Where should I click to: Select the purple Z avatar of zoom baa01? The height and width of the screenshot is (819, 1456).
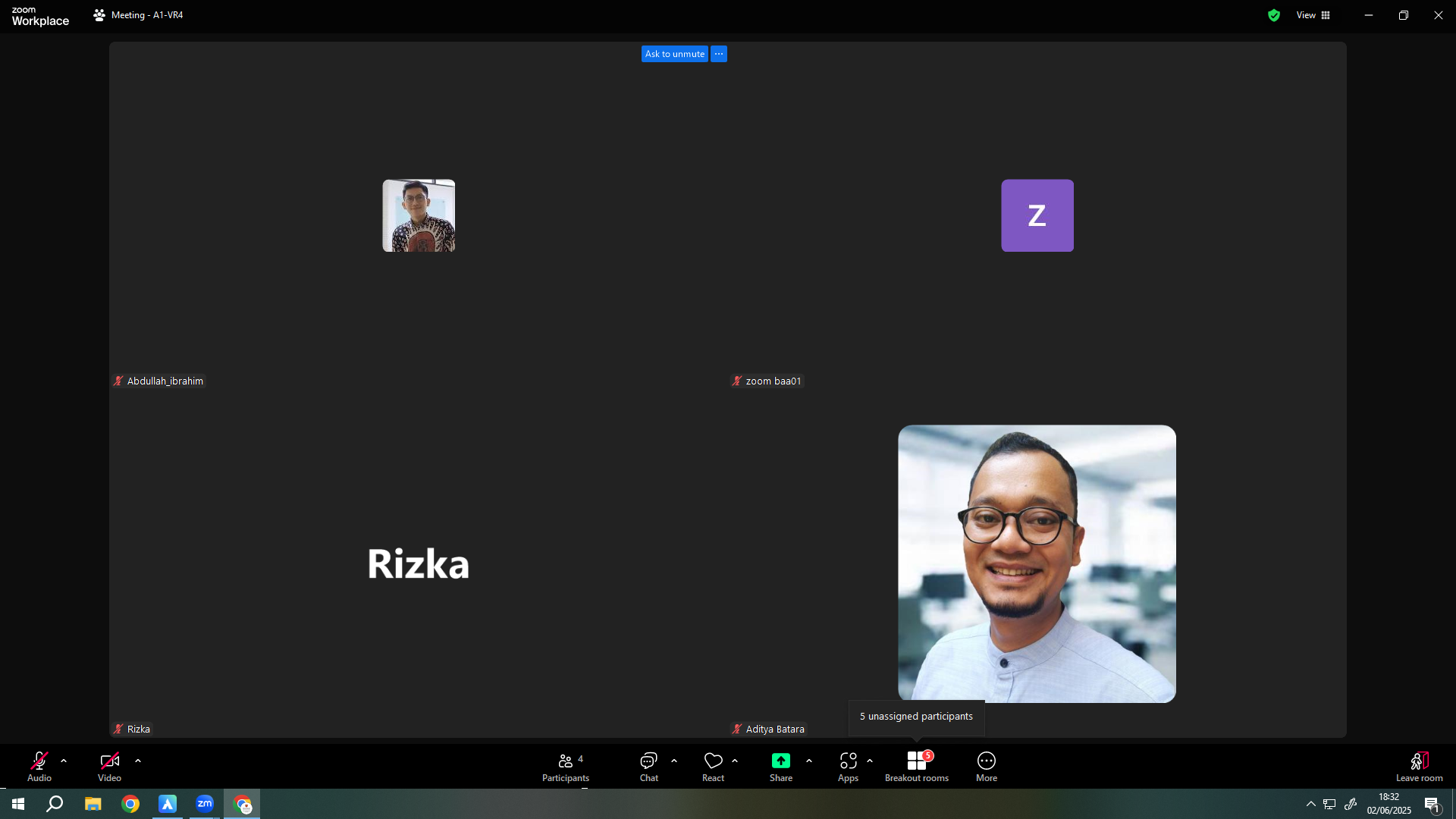click(1037, 215)
